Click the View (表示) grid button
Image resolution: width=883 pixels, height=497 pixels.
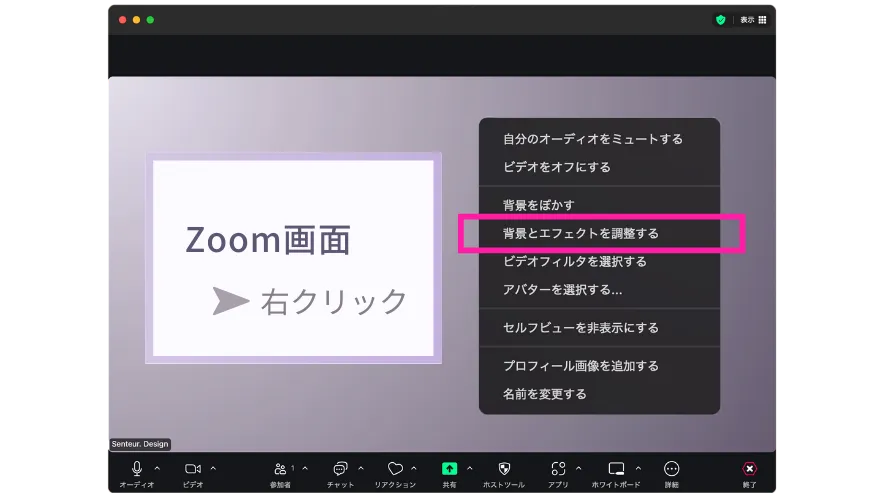click(x=753, y=20)
